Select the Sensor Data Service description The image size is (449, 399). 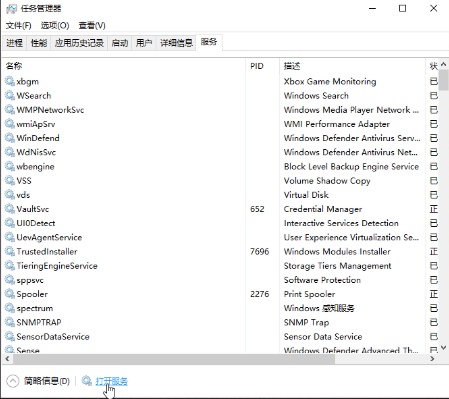pos(323,337)
